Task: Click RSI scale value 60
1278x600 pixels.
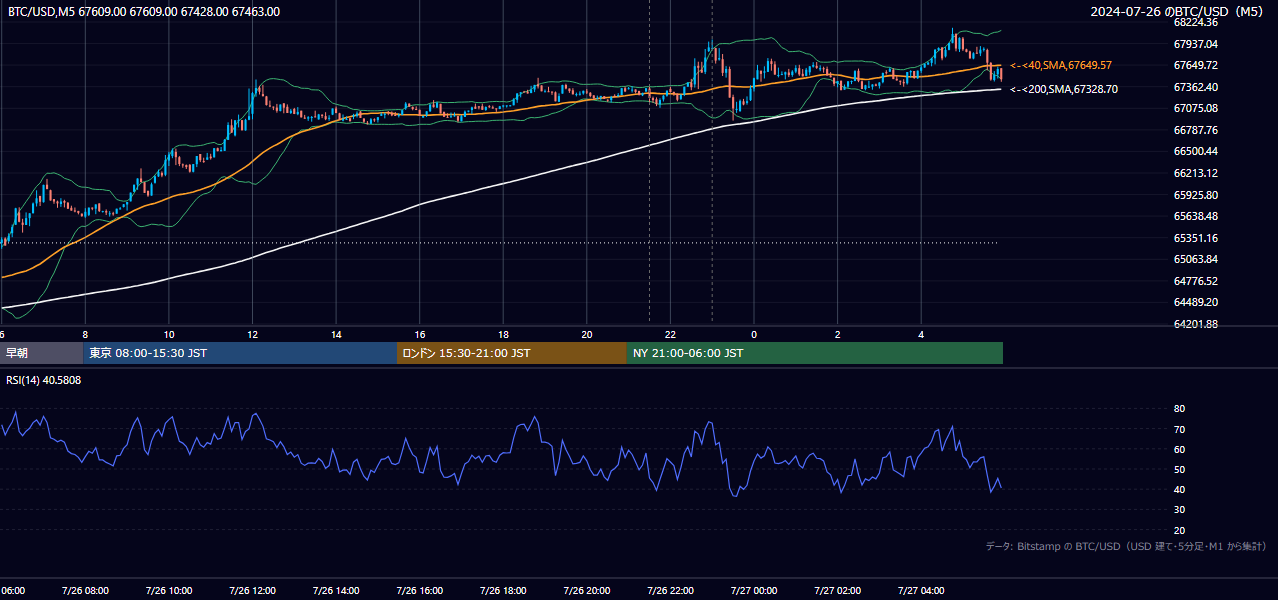Action: tap(1180, 449)
